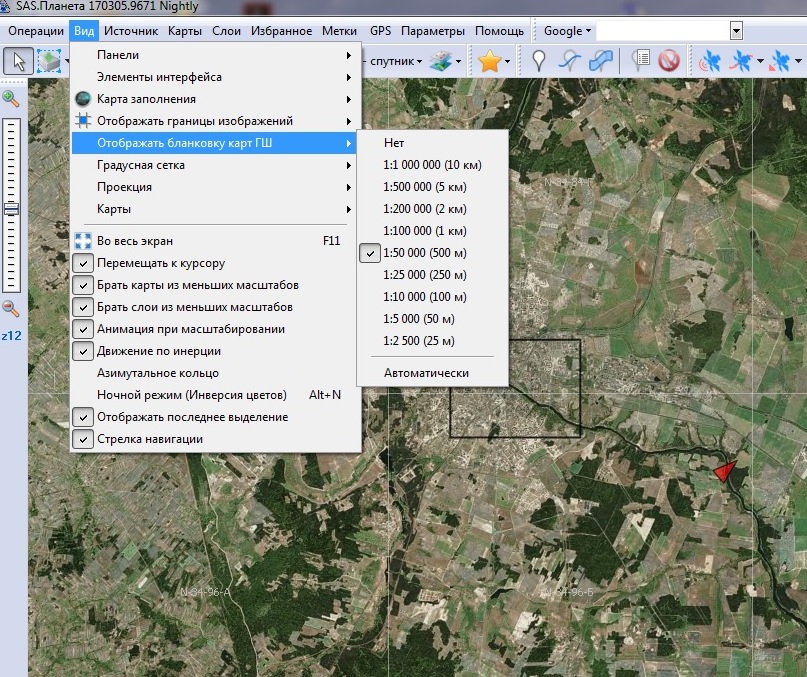Click the vertical zoom level slider

click(12, 209)
